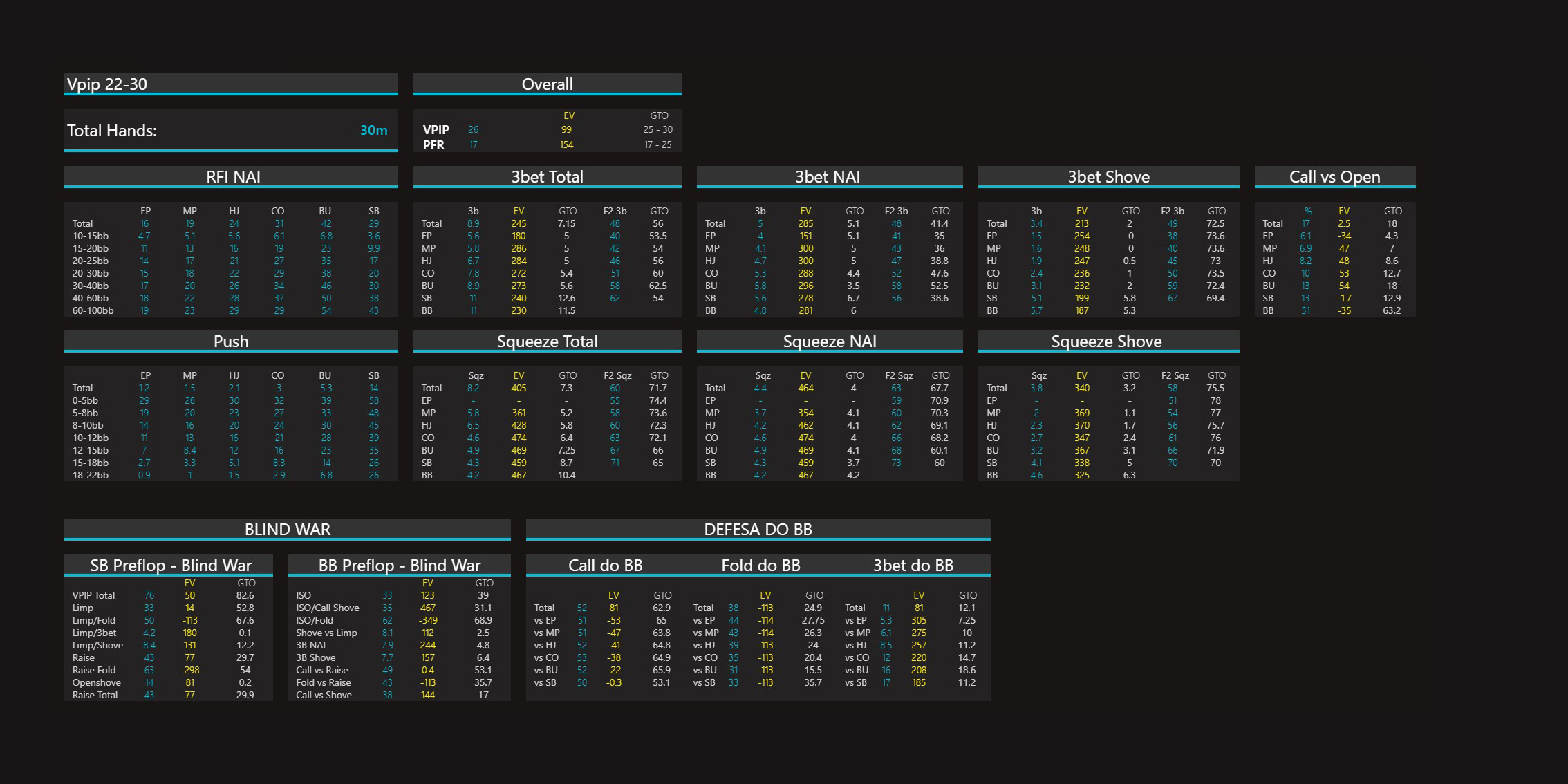The image size is (1568, 784).
Task: Select the "0-5bb" row in Push table
Action: [231, 400]
